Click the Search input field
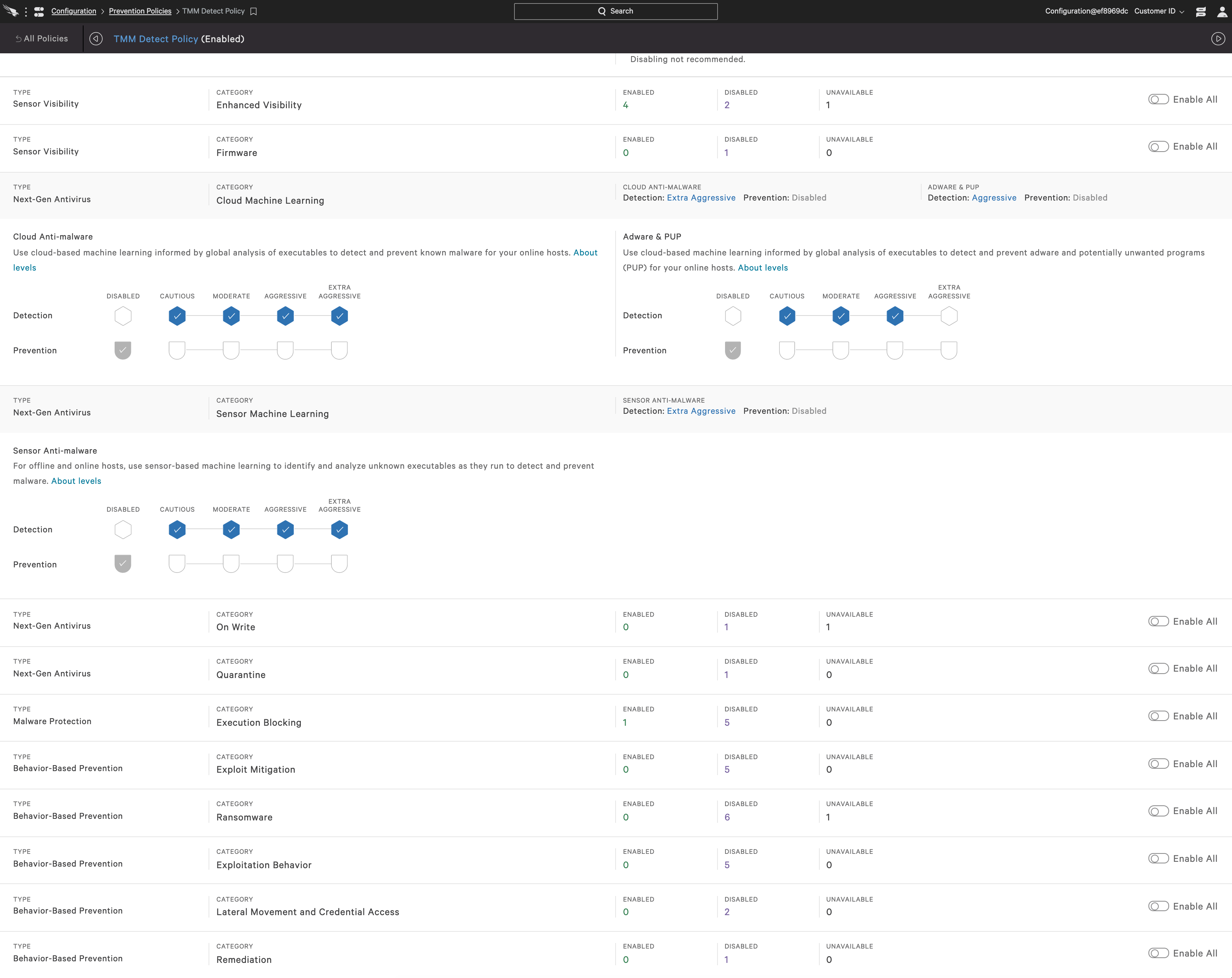Viewport: 1232px width, 978px height. pos(616,11)
